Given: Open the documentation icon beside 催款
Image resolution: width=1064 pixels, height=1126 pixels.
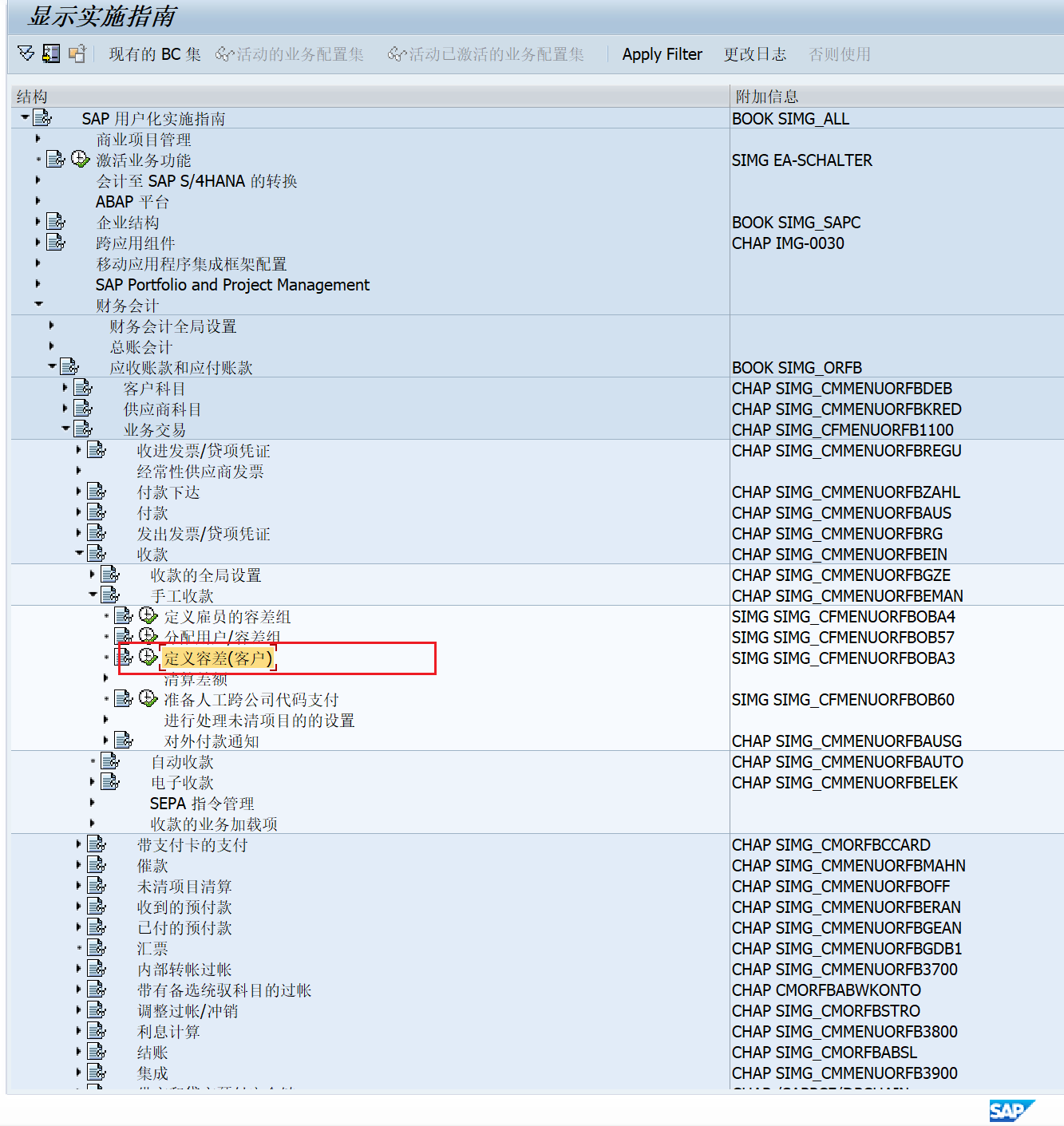Looking at the screenshot, I should click(97, 865).
